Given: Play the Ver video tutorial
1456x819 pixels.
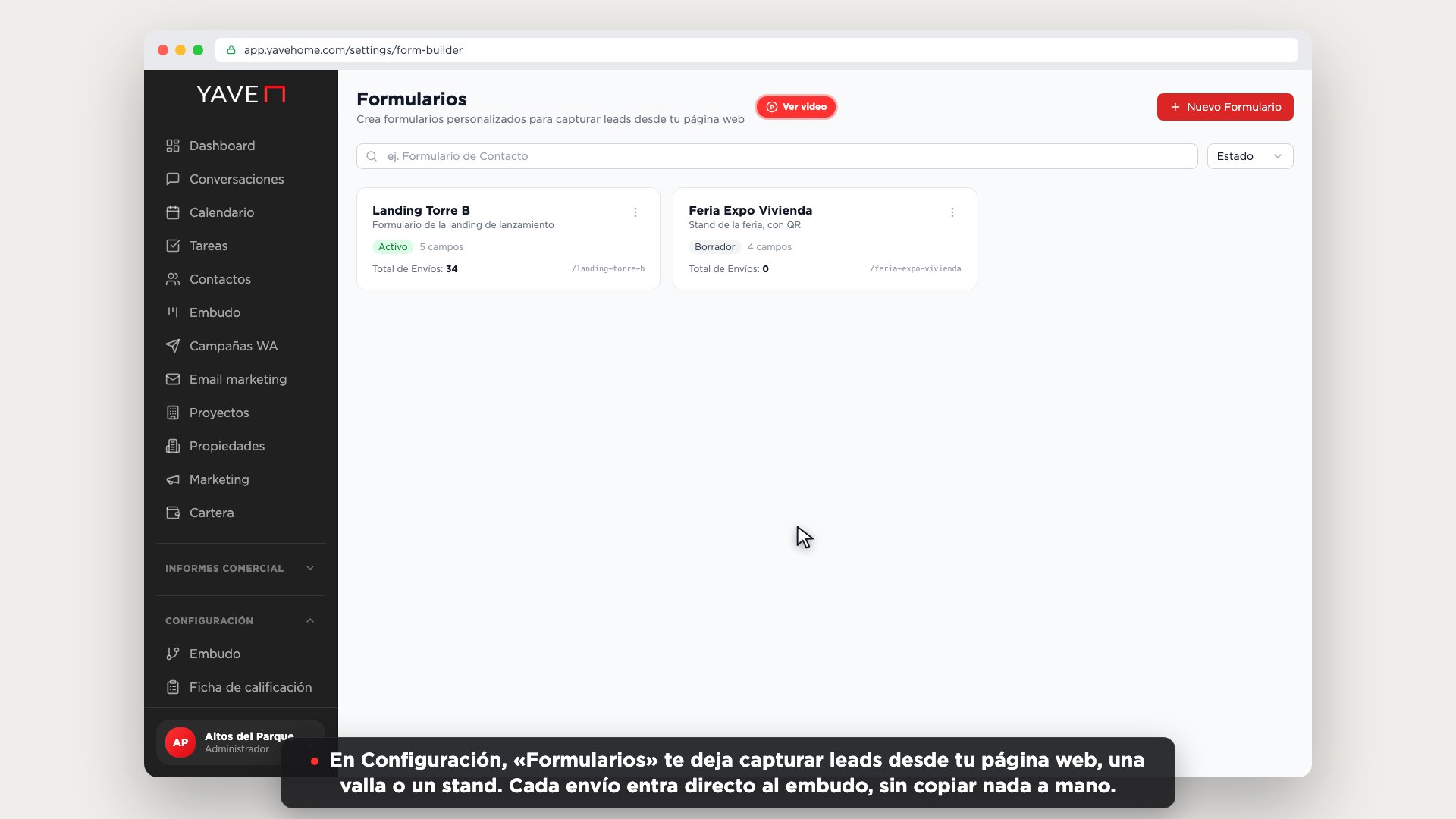Looking at the screenshot, I should pyautogui.click(x=796, y=107).
